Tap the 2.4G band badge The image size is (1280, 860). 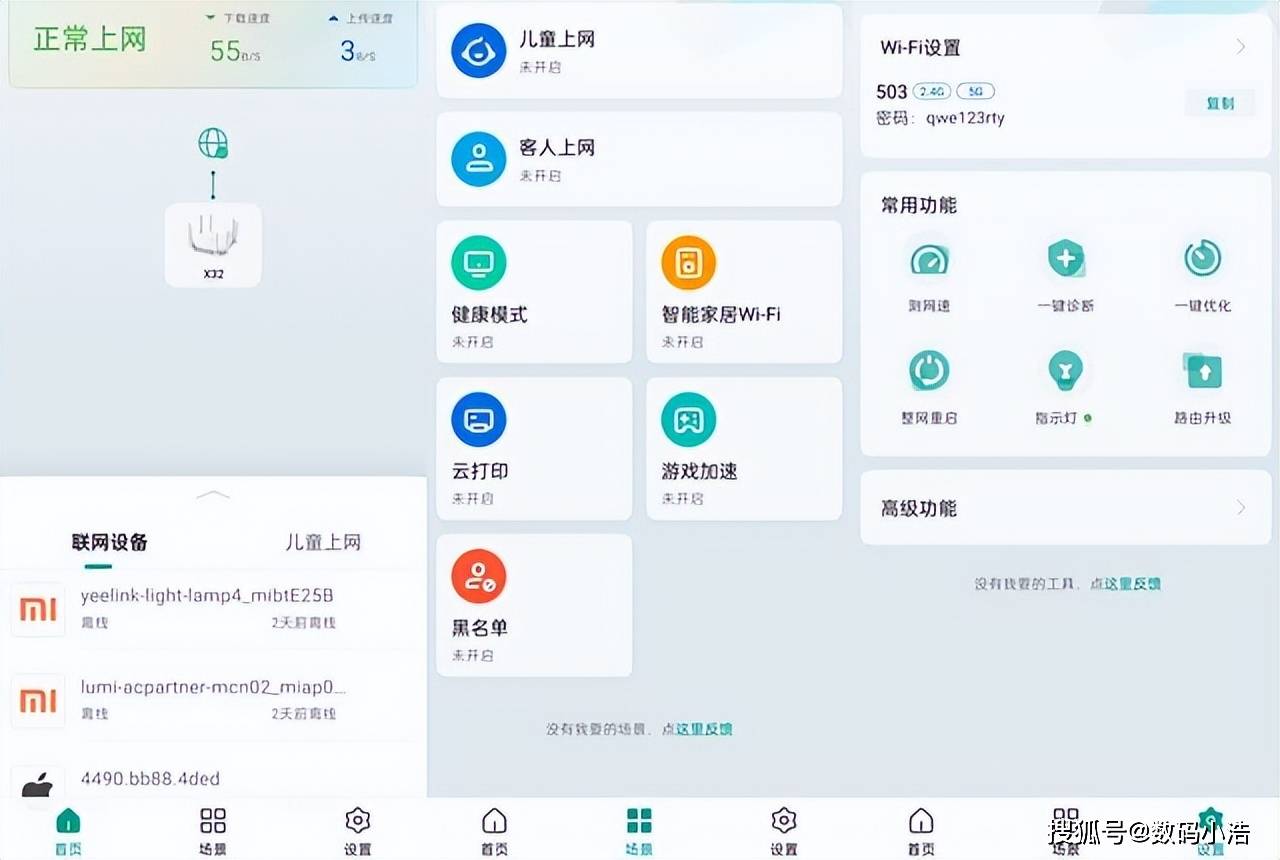(x=932, y=92)
